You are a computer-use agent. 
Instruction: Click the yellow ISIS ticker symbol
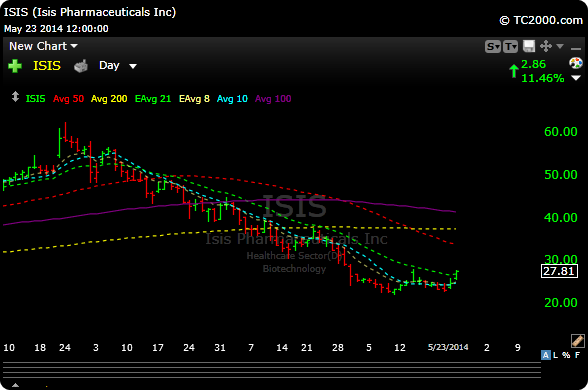pyautogui.click(x=47, y=66)
